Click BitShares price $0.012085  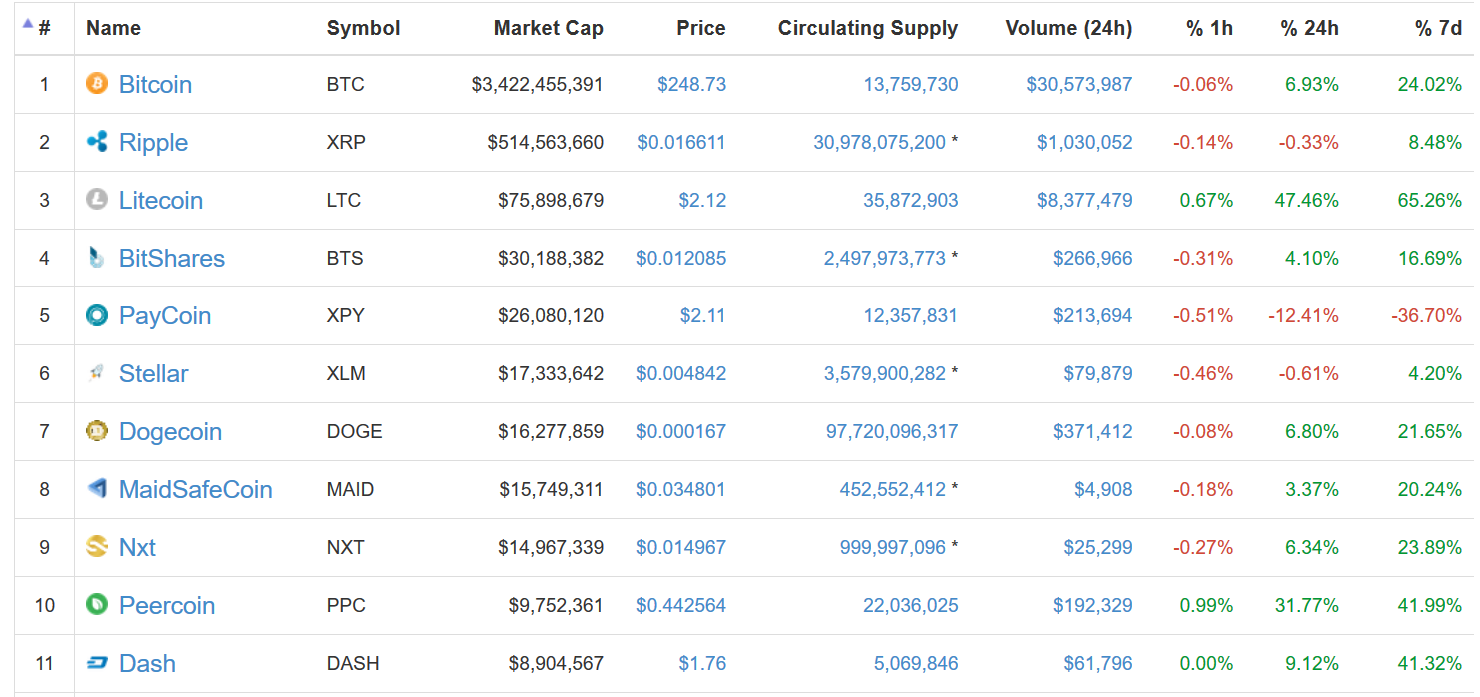pyautogui.click(x=681, y=258)
